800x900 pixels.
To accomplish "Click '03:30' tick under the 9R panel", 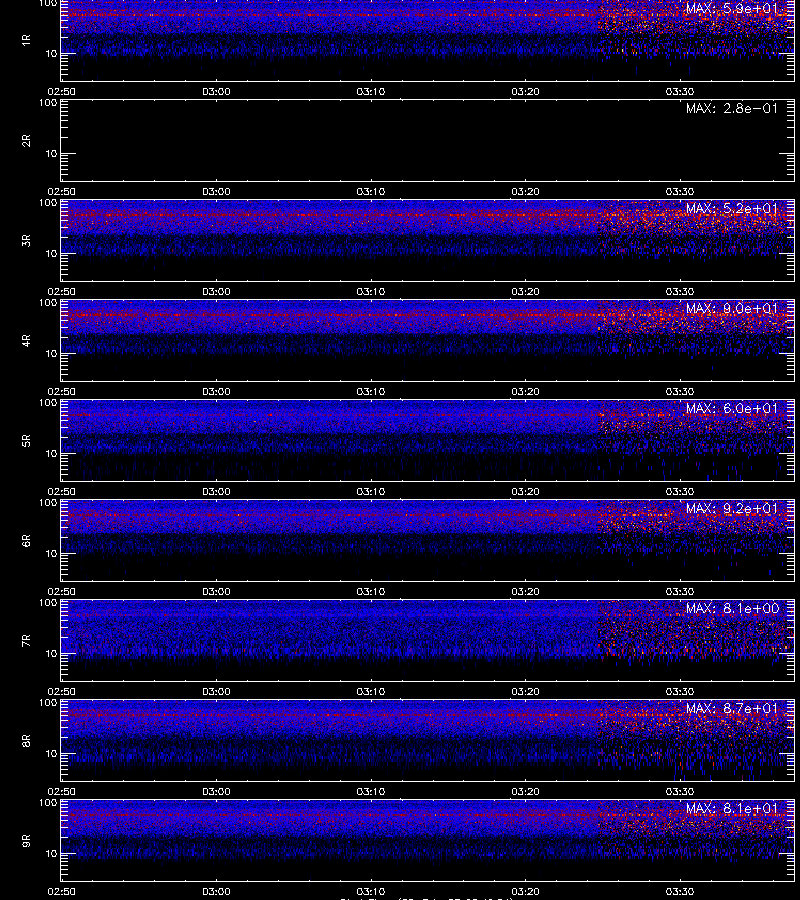I will tap(680, 891).
